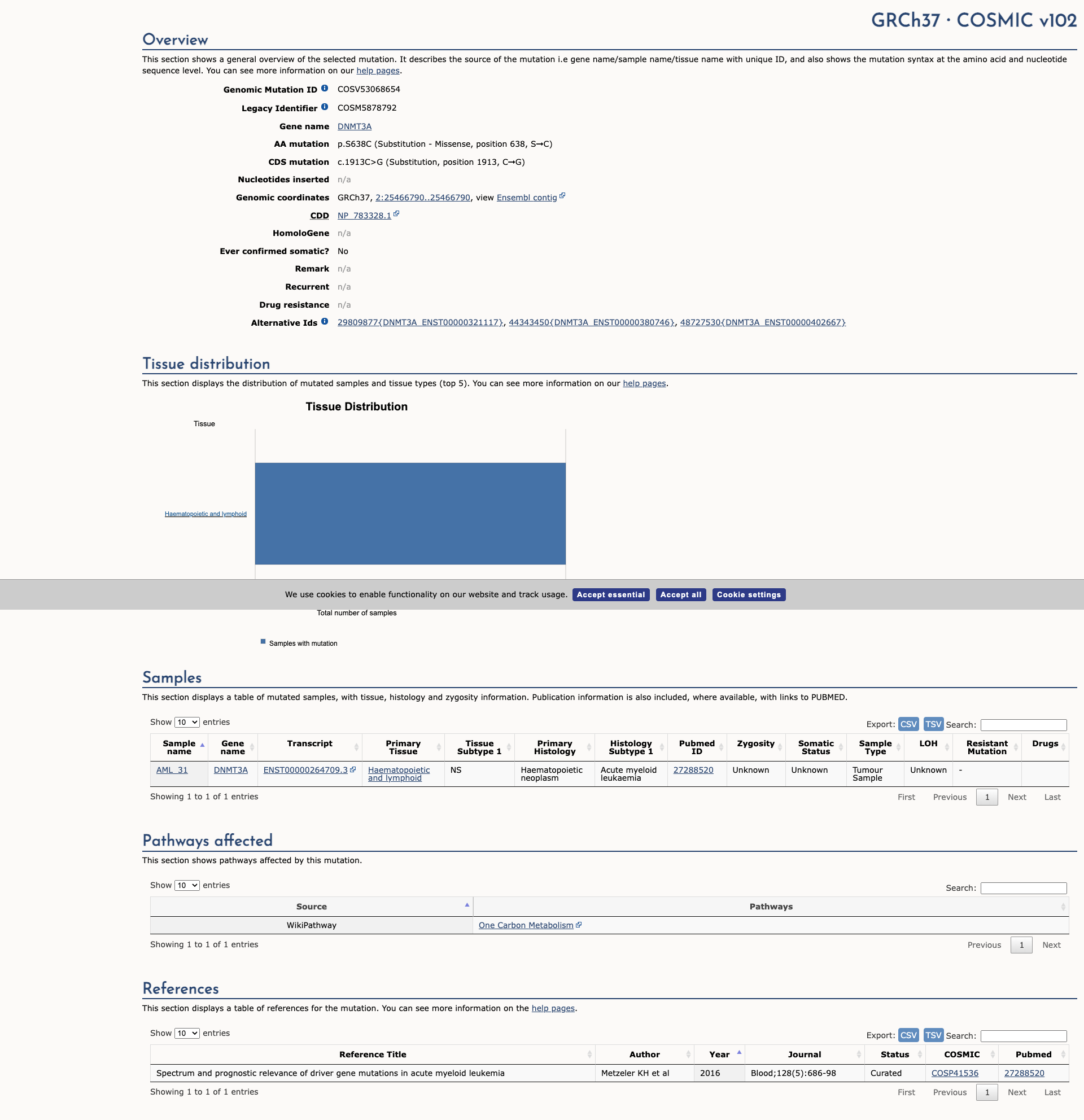Focus Samples table Search field
This screenshot has height=1120, width=1084.
(x=1024, y=725)
